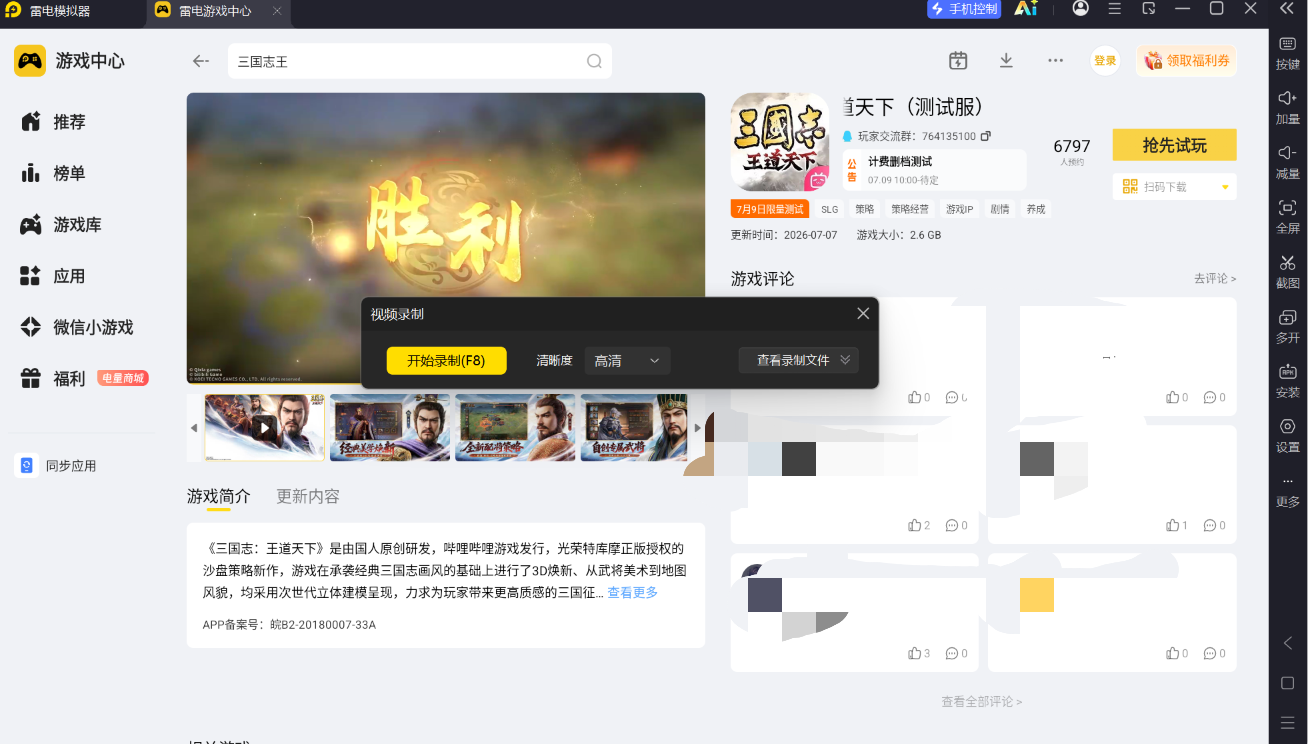Open 按键 keymapping tool
Image resolution: width=1308 pixels, height=745 pixels.
pos(1288,53)
